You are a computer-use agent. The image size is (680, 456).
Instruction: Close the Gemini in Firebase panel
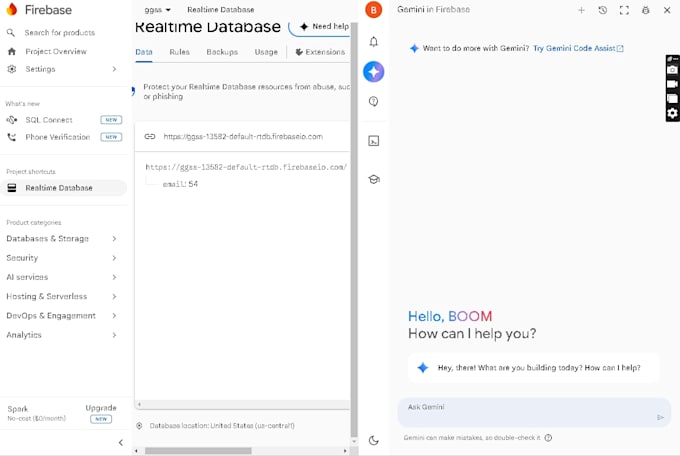pyautogui.click(x=667, y=10)
